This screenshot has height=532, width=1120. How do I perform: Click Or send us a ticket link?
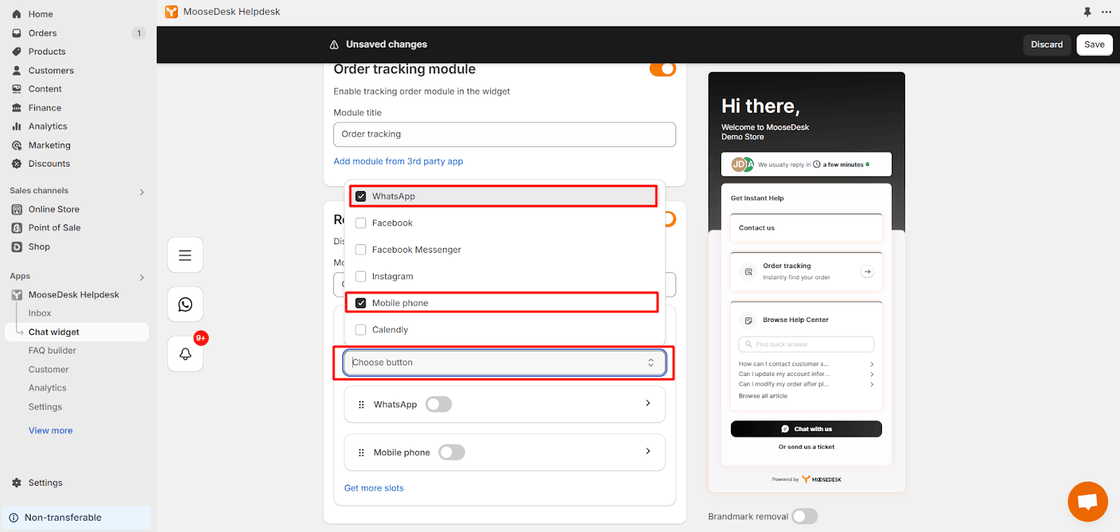tap(806, 447)
